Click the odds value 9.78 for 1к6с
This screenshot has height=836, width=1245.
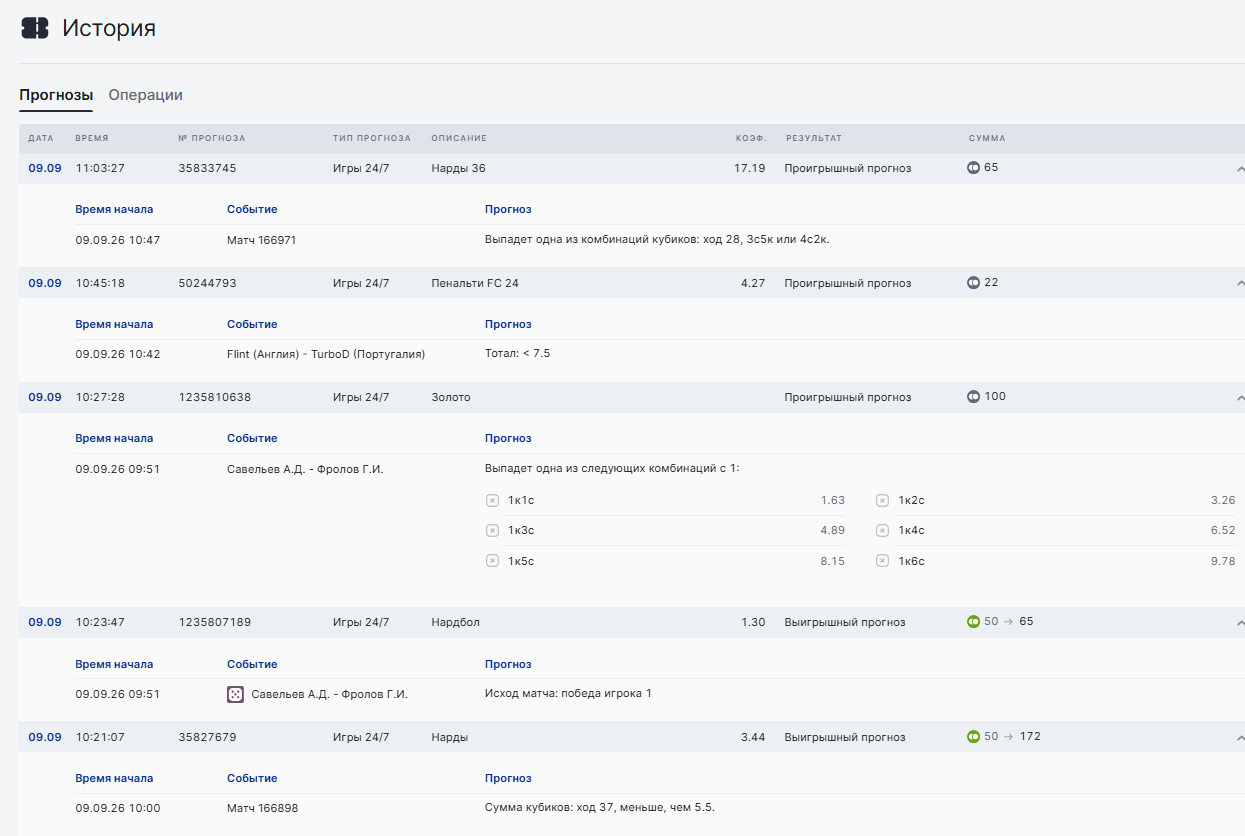click(x=1223, y=561)
